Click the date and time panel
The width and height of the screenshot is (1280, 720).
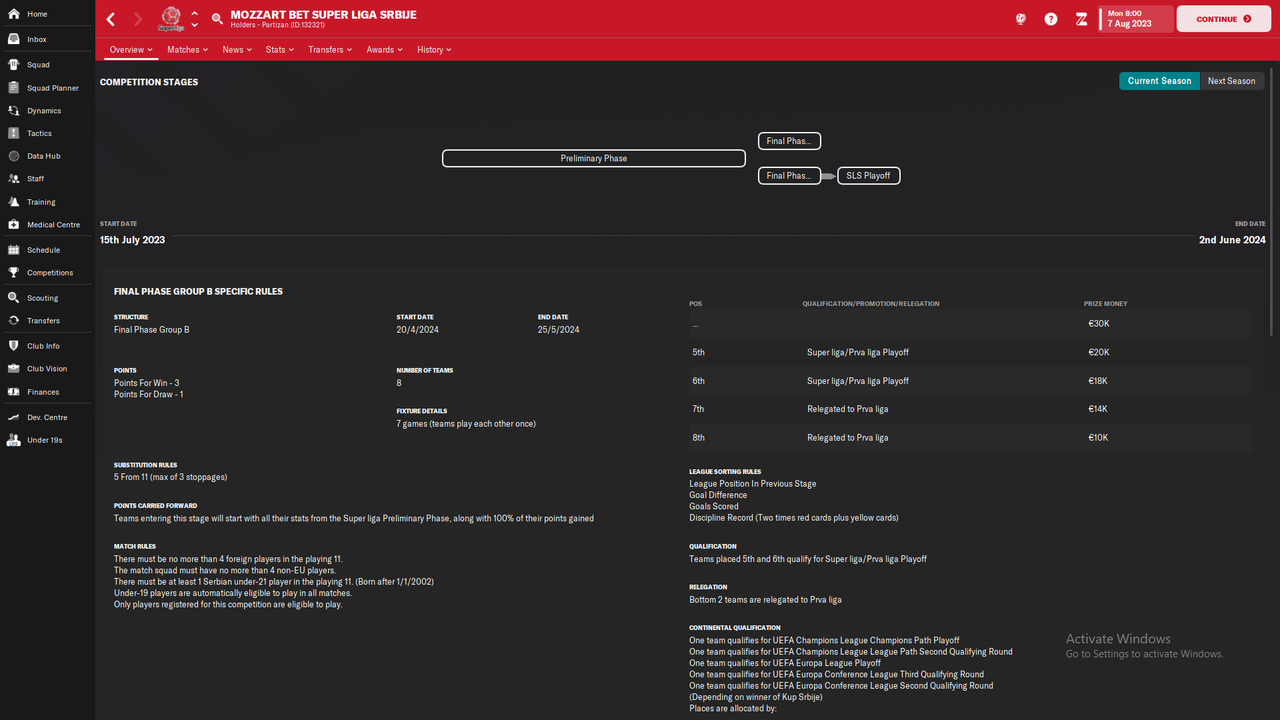click(x=1136, y=19)
